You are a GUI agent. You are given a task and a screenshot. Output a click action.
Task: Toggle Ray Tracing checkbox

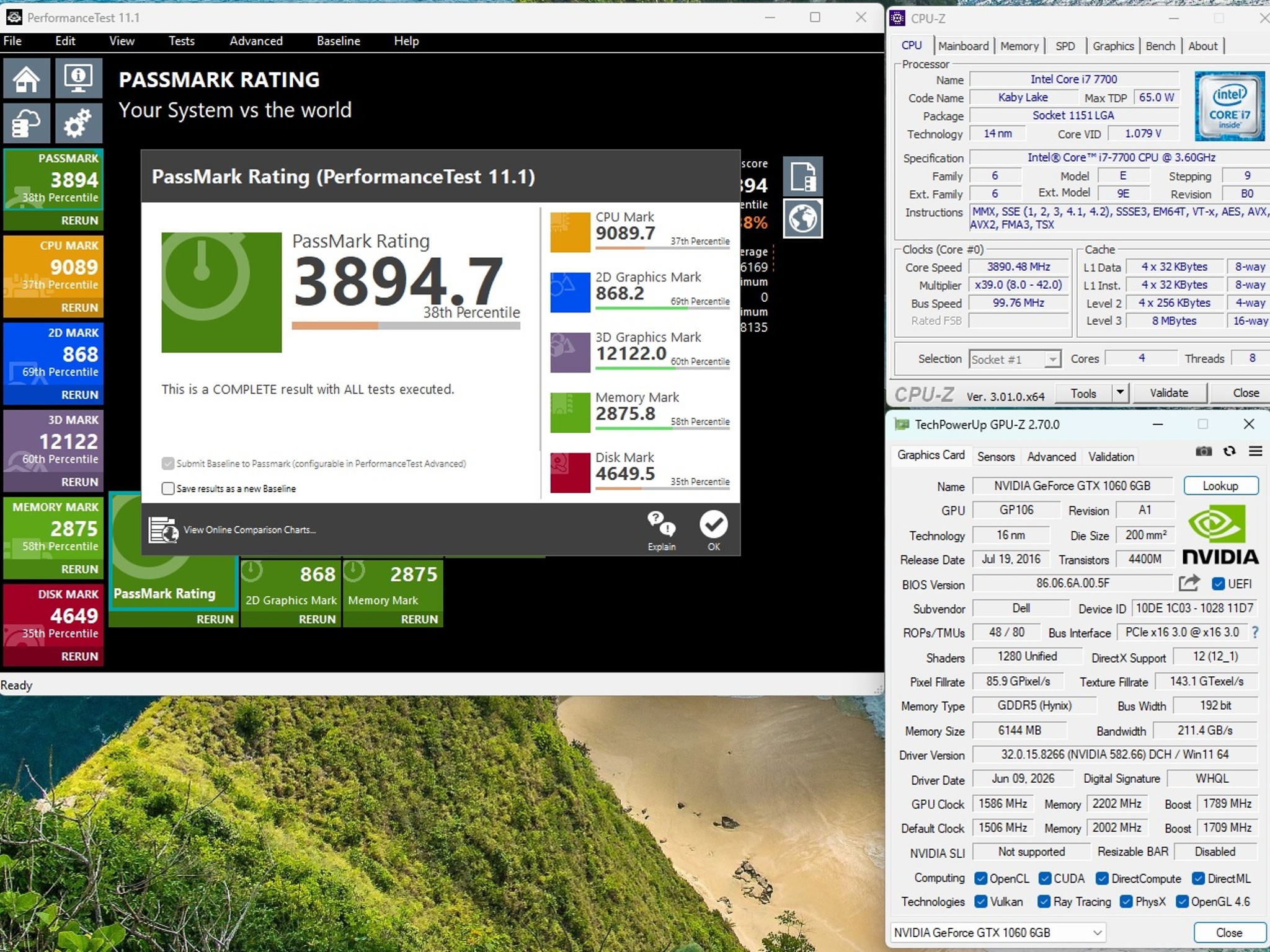coord(1044,901)
